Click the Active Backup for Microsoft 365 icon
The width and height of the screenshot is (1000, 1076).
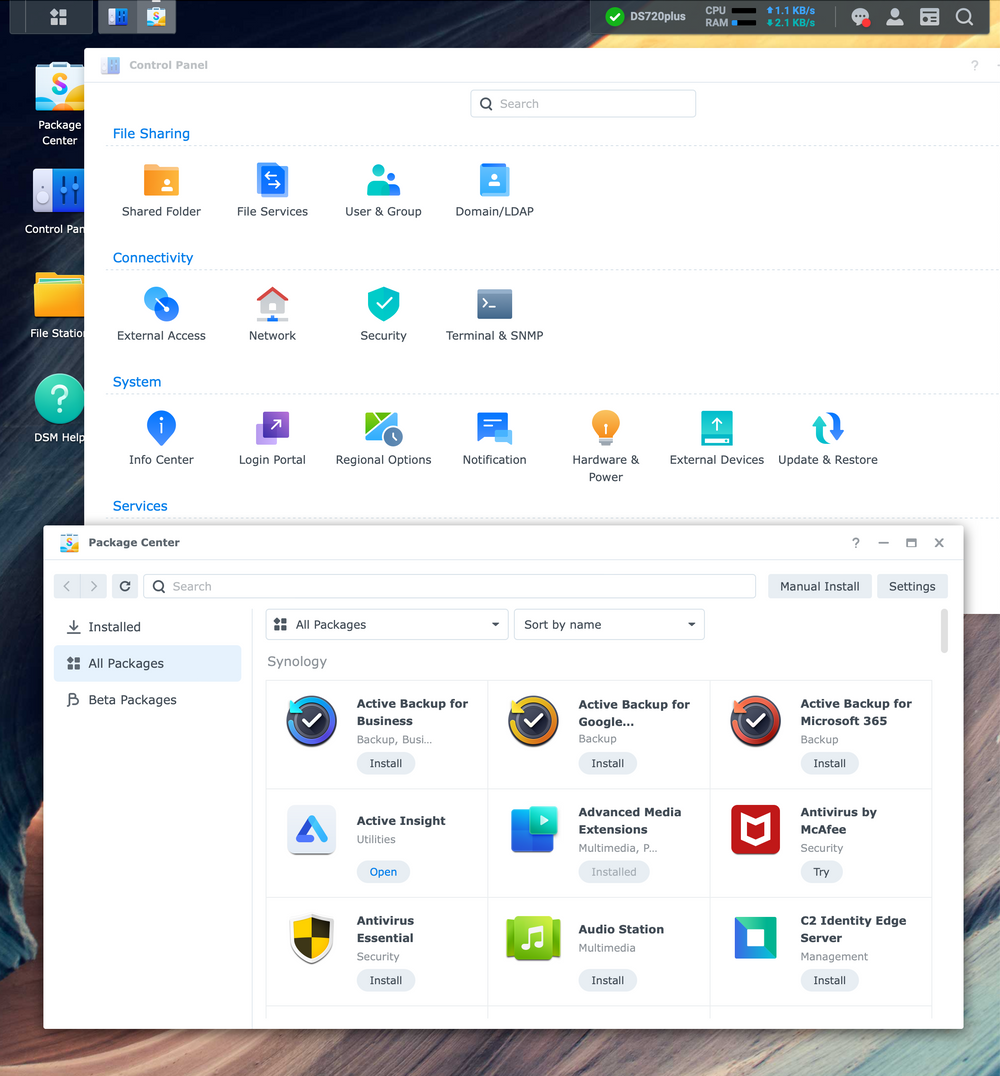(755, 721)
